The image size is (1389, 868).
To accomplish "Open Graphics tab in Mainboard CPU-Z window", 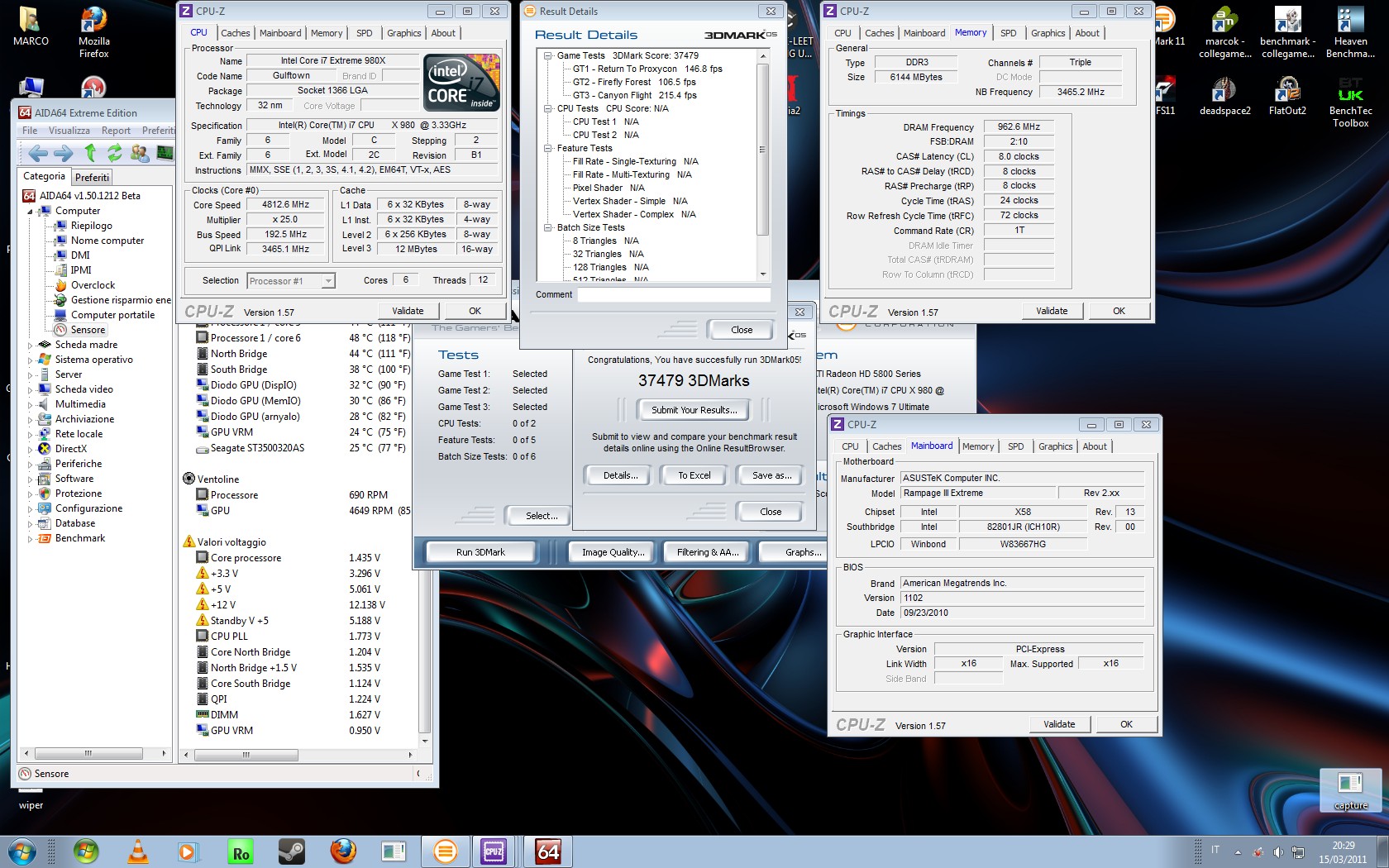I will 1055,446.
